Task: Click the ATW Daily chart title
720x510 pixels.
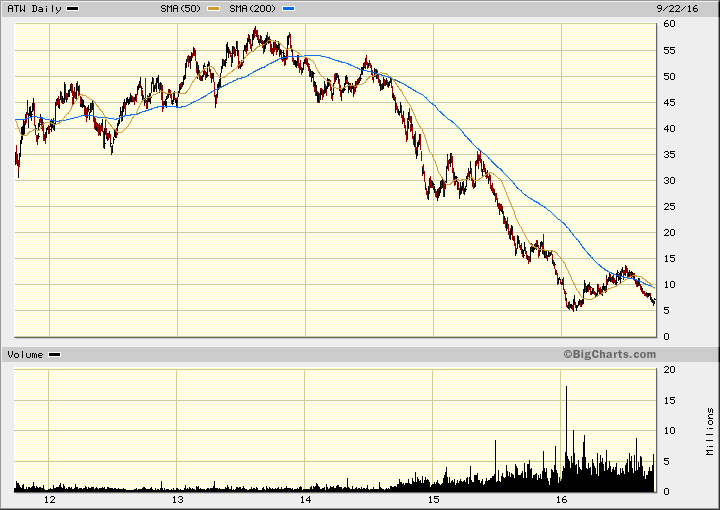Action: pyautogui.click(x=34, y=9)
